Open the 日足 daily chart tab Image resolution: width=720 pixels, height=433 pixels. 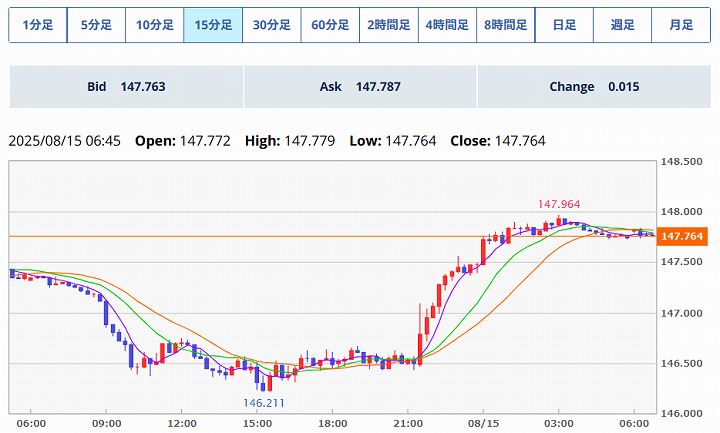click(x=564, y=25)
